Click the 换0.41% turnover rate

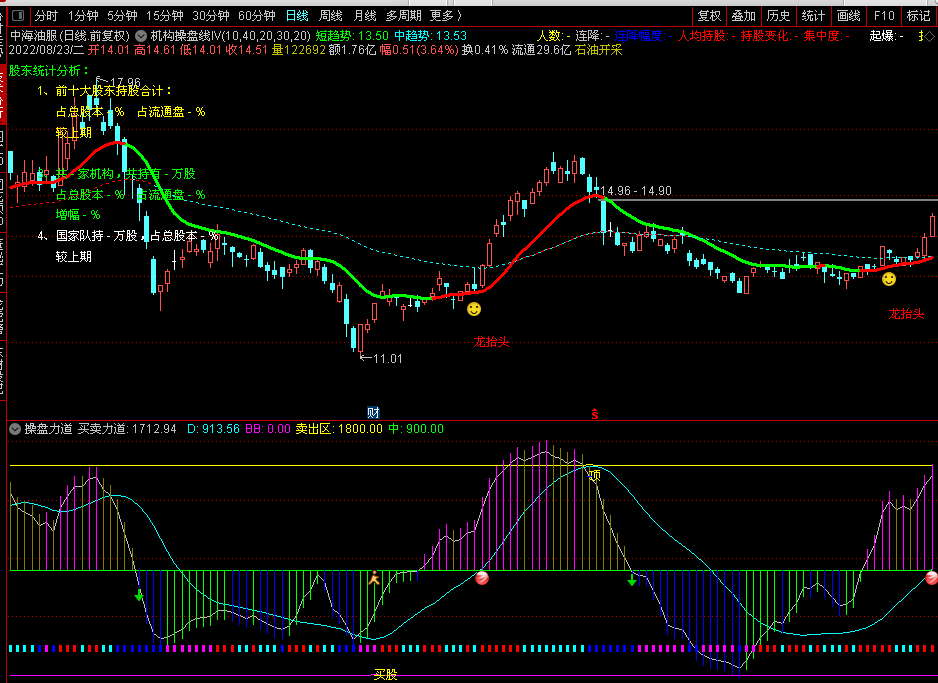(485, 50)
